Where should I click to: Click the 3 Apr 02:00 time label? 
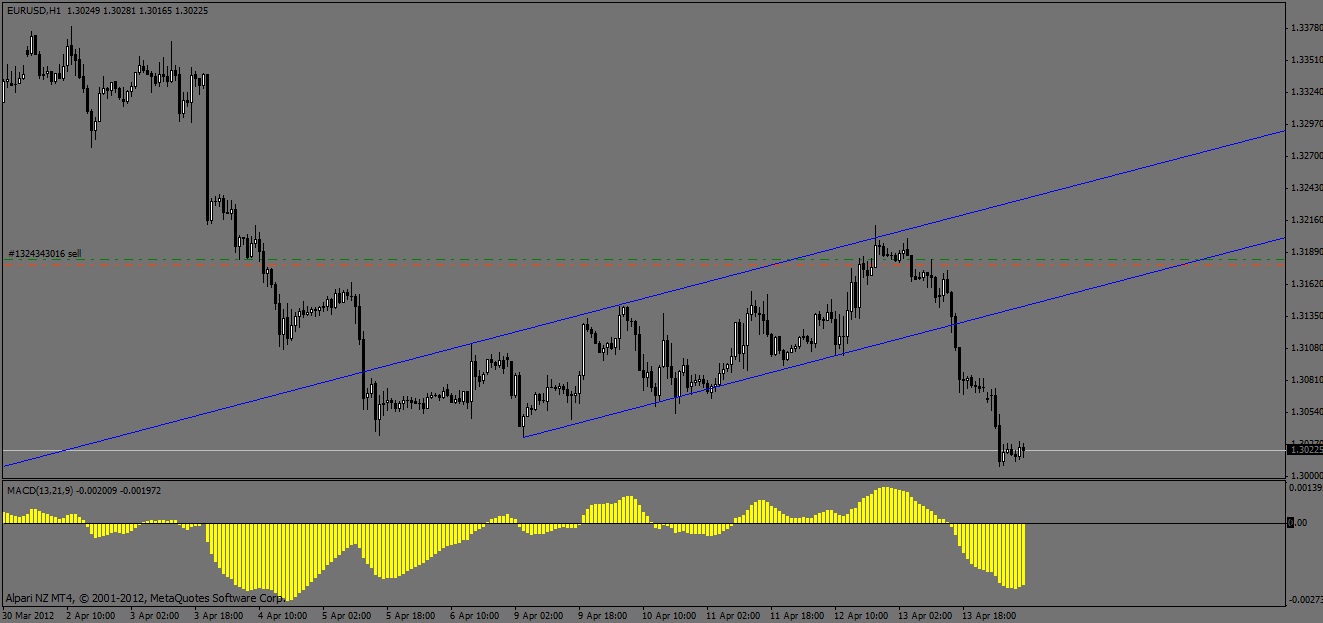pyautogui.click(x=154, y=615)
